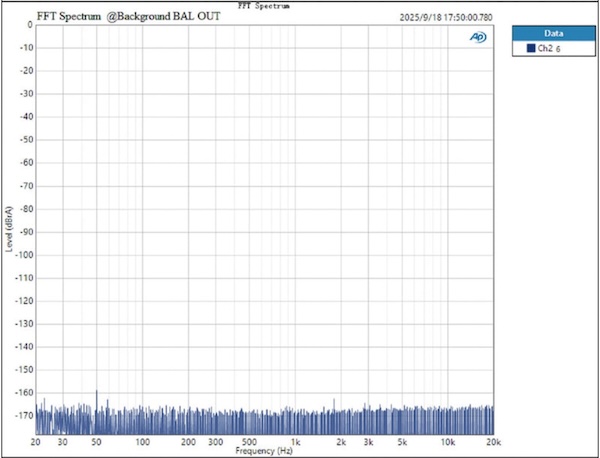
Task: Click the '-160' level axis tick label
Action: pos(24,393)
